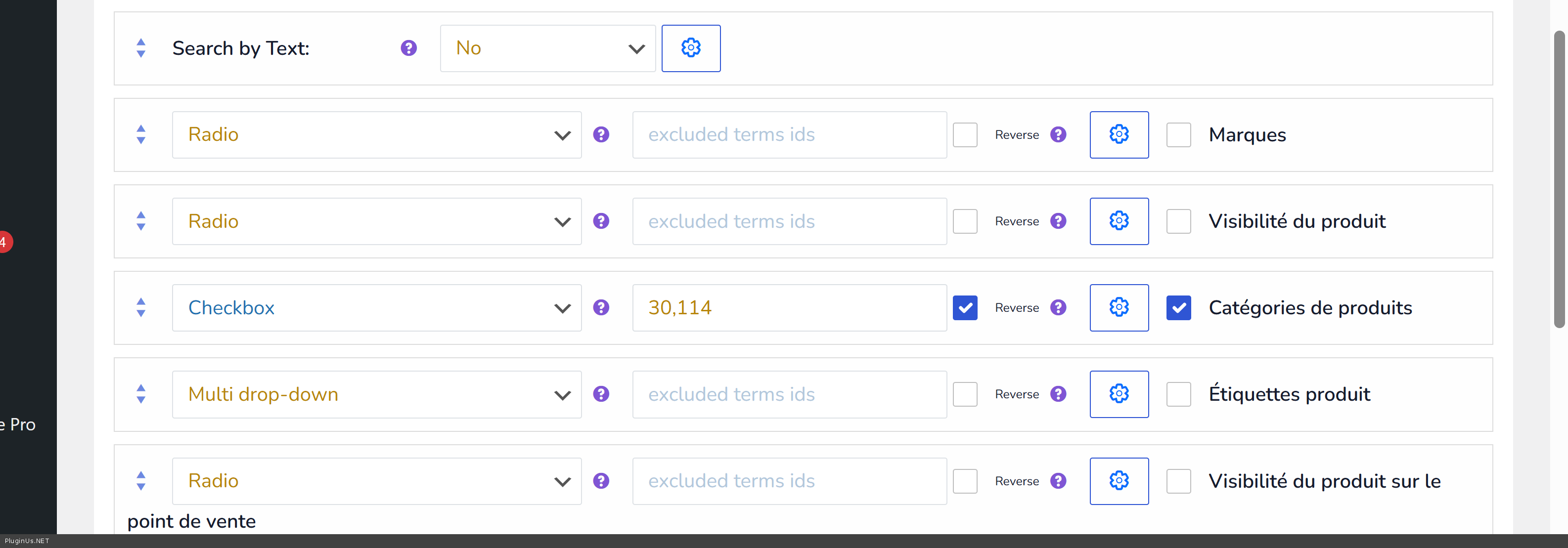Open gear settings for Marques row
Viewport: 1568px width, 548px height.
(1119, 134)
